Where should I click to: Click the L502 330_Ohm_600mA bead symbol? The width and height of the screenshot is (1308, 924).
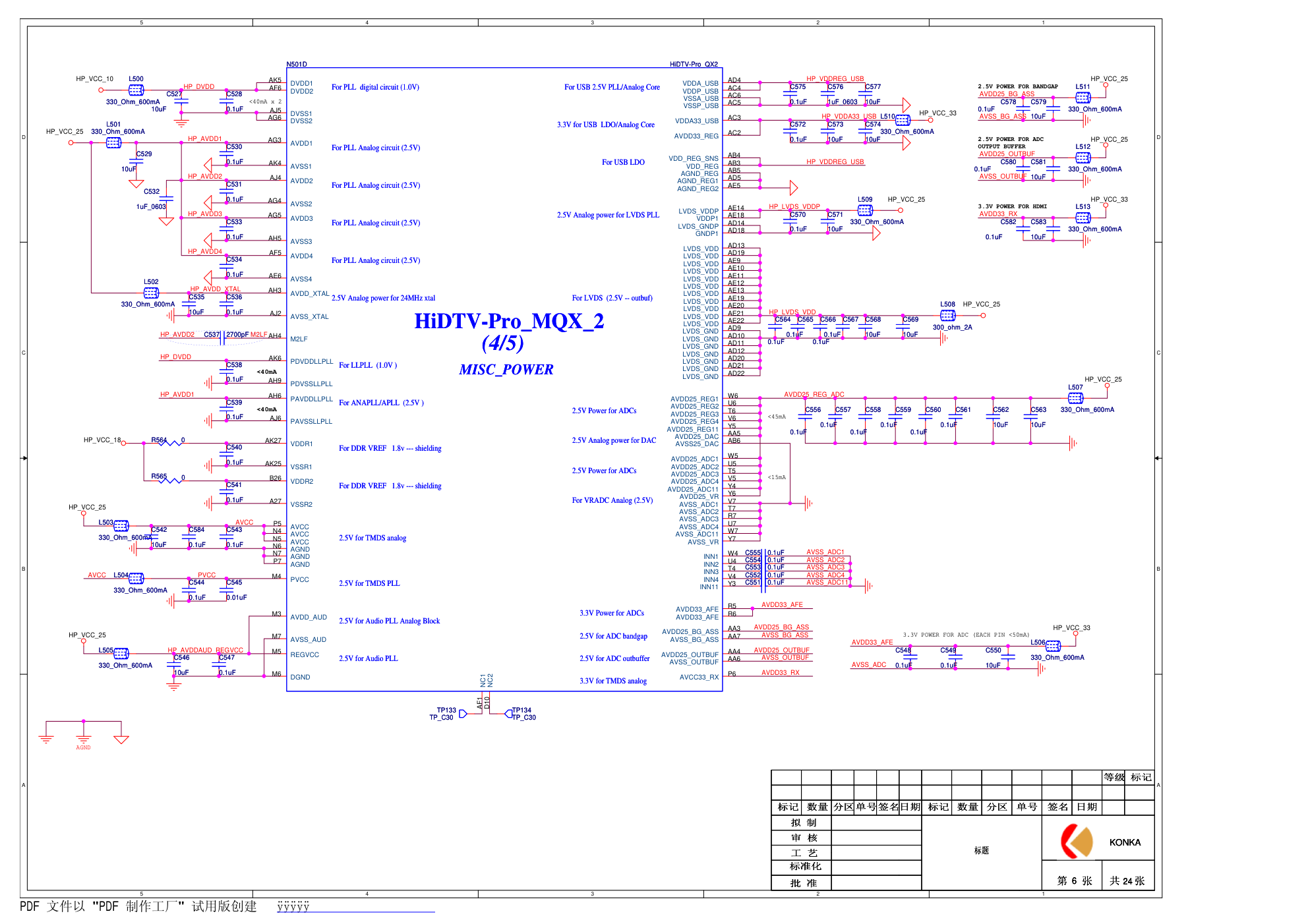point(151,293)
